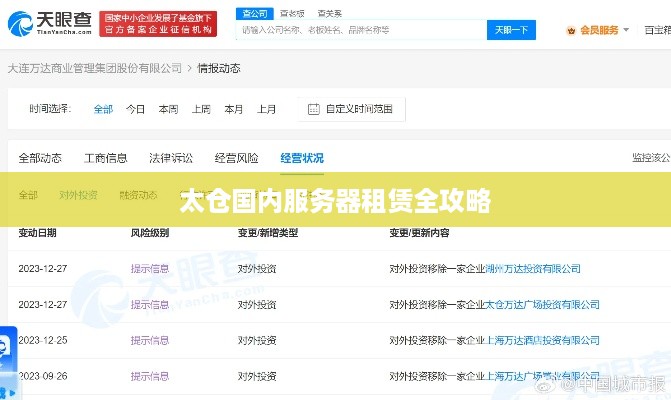Open 湖州万达投资有限公司 company link
This screenshot has height=400, width=671.
533,269
